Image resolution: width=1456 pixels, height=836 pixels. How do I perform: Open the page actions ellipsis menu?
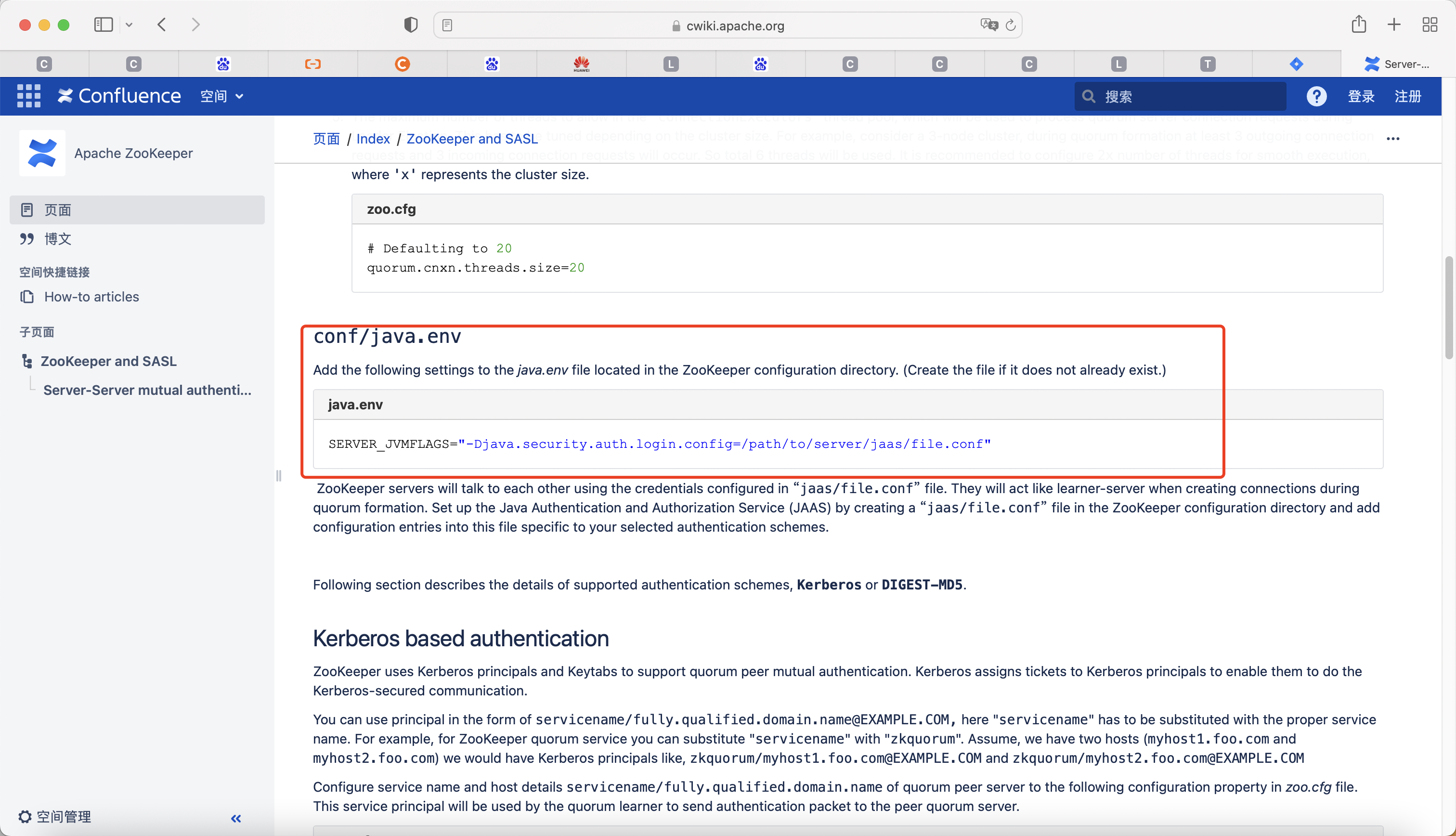click(x=1392, y=138)
